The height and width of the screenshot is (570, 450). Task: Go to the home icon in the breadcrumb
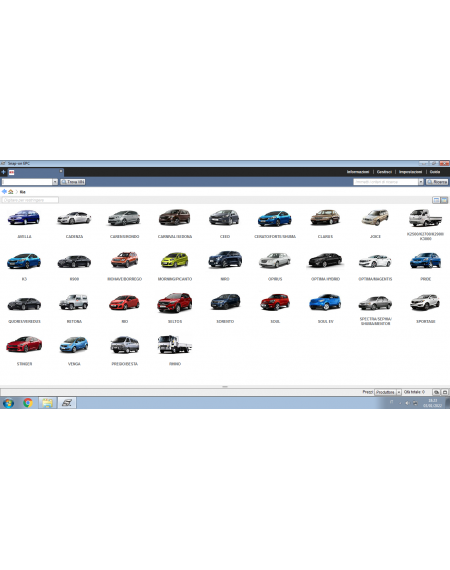coord(11,192)
